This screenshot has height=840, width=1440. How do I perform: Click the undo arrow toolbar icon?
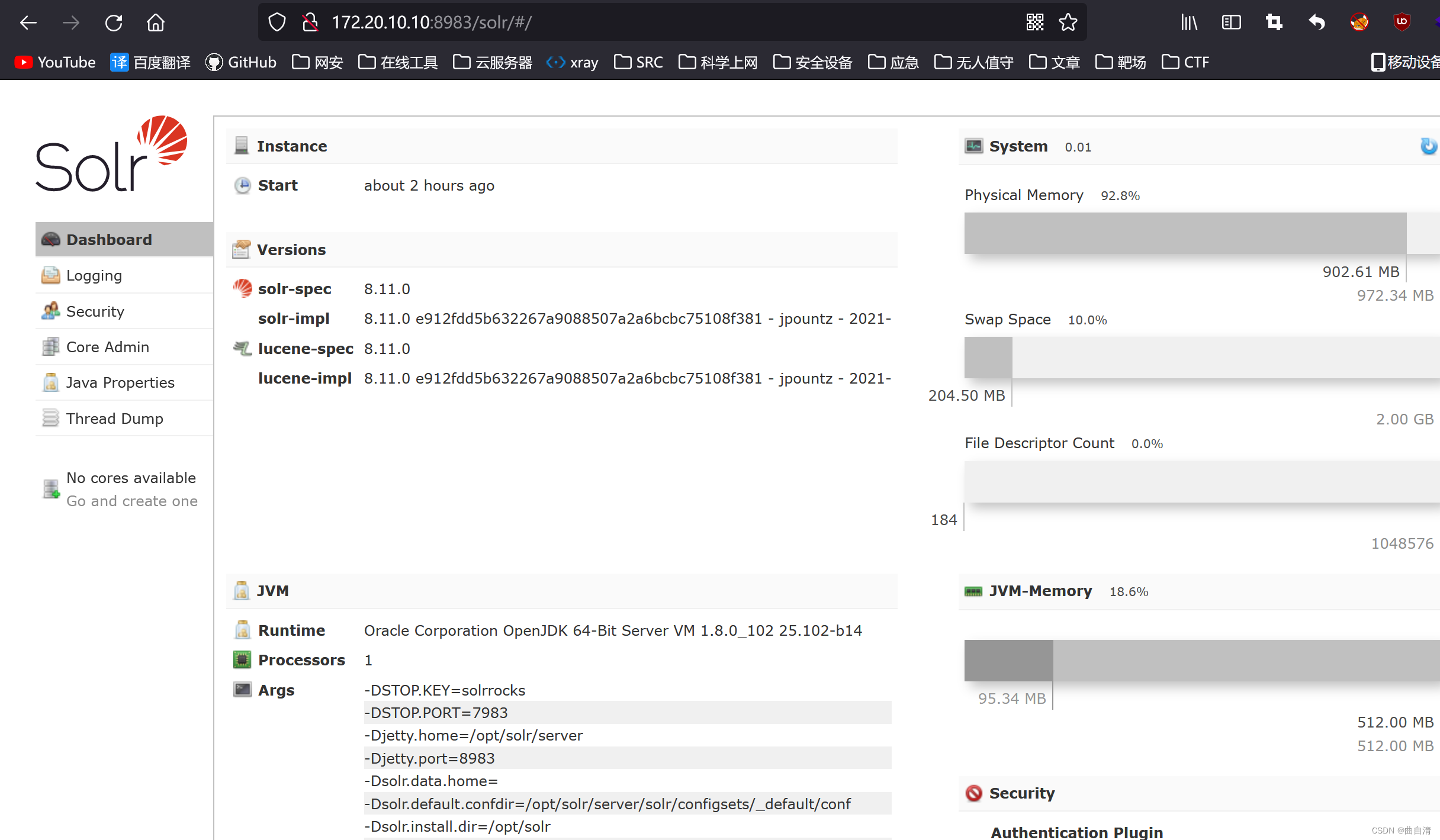(1316, 22)
